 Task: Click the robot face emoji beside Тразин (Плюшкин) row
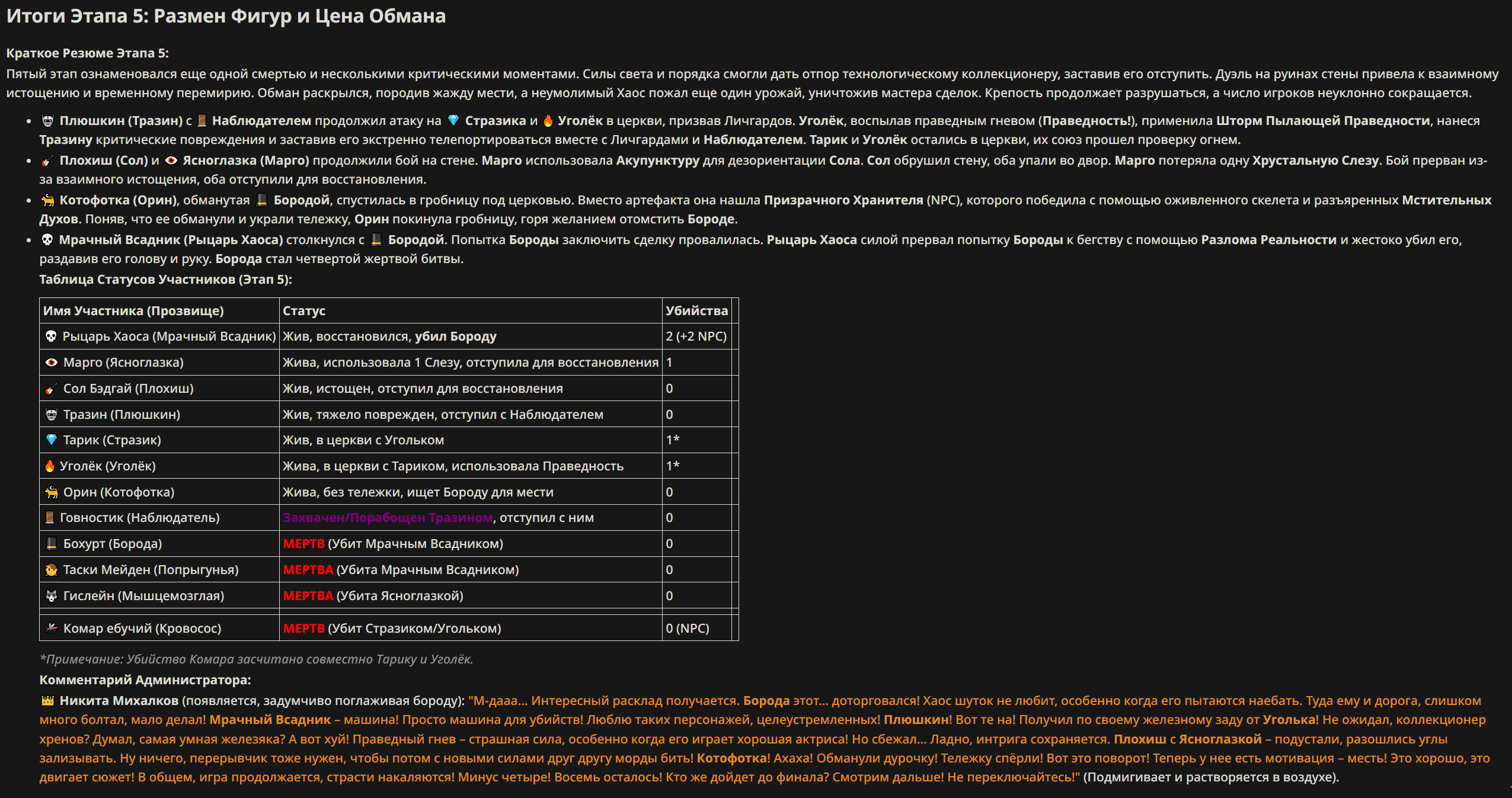52,415
